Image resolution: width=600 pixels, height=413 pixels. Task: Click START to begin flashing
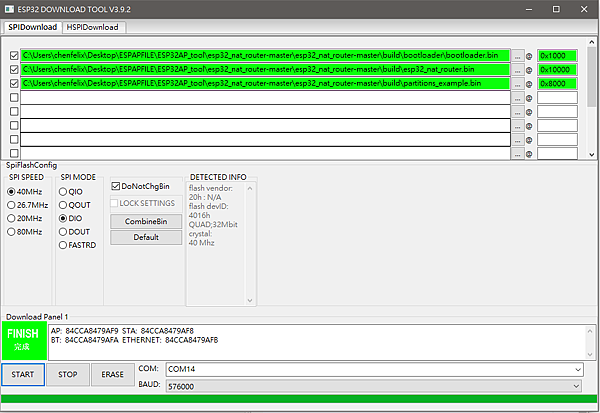pos(23,374)
